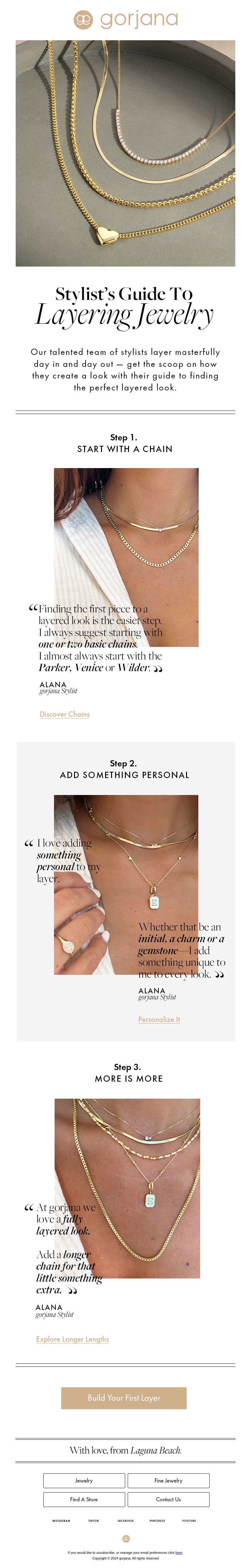Open the Facebook social link
The image size is (251, 1568).
tap(126, 1521)
